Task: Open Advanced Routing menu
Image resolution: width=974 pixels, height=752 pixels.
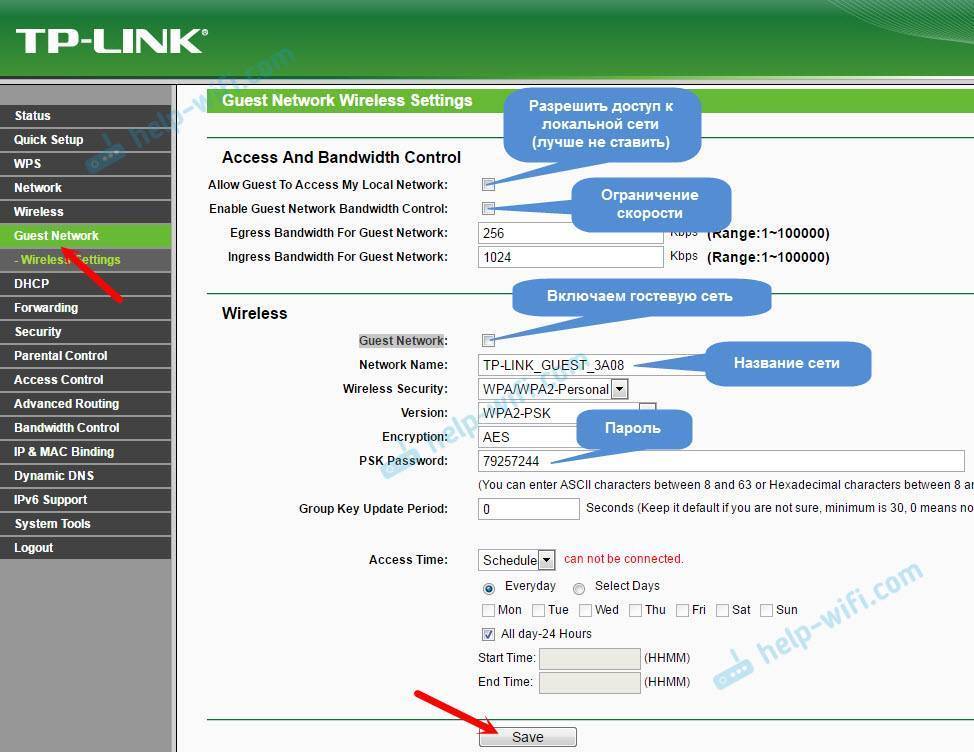Action: tap(85, 404)
